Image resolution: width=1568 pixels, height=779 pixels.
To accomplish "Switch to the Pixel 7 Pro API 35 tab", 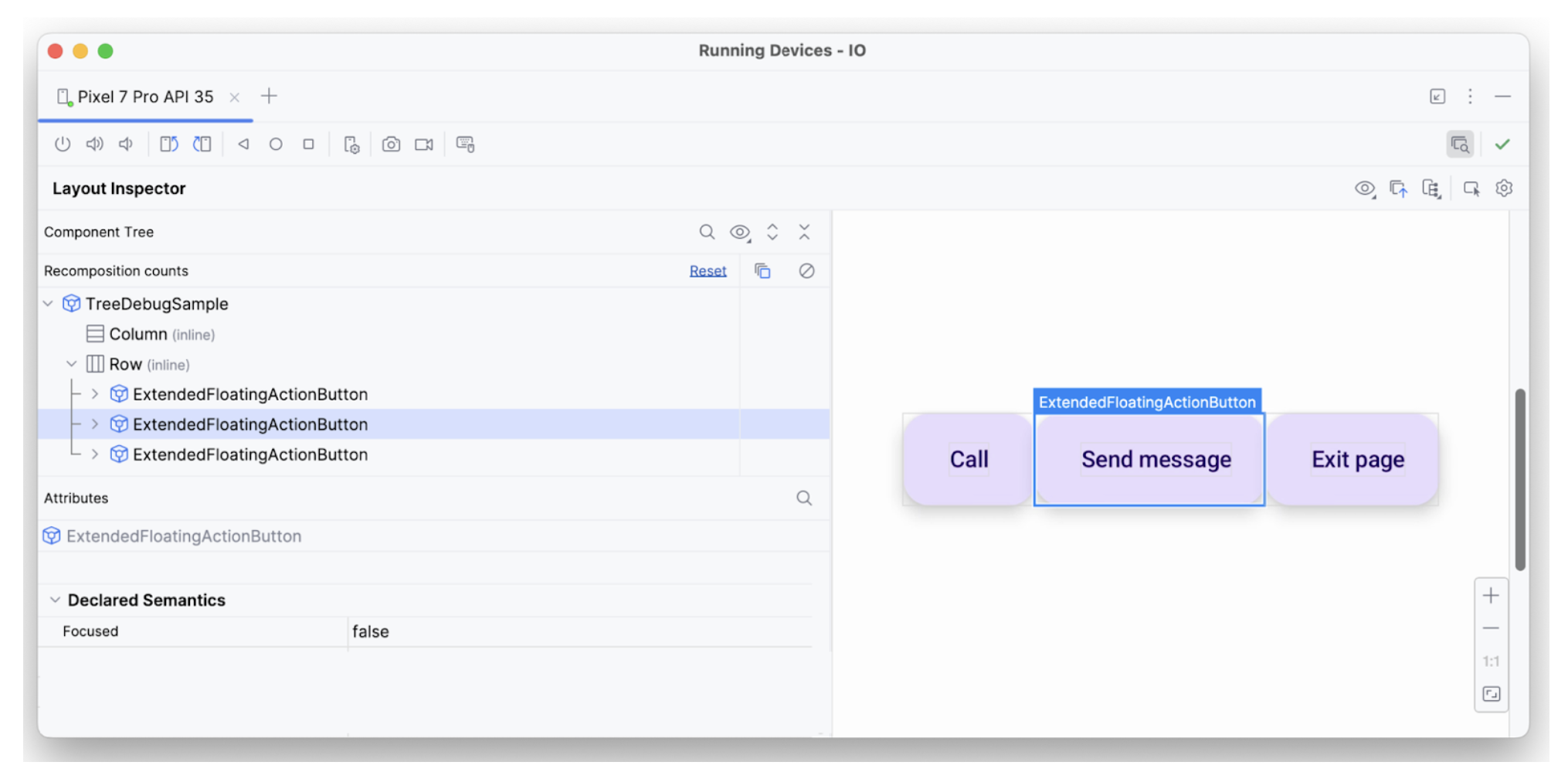I will coord(144,97).
